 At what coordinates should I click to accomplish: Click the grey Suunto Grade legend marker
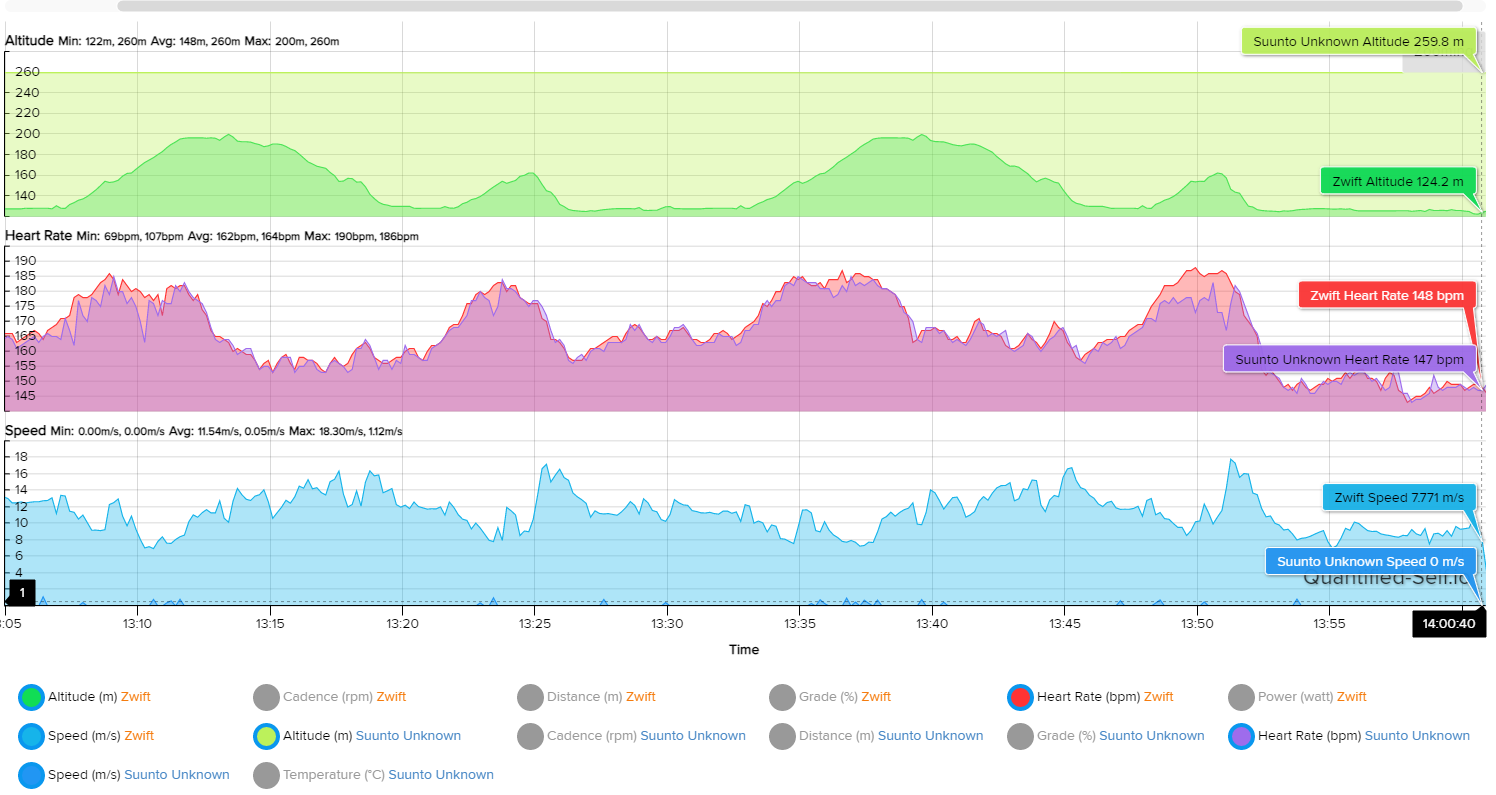(1022, 736)
